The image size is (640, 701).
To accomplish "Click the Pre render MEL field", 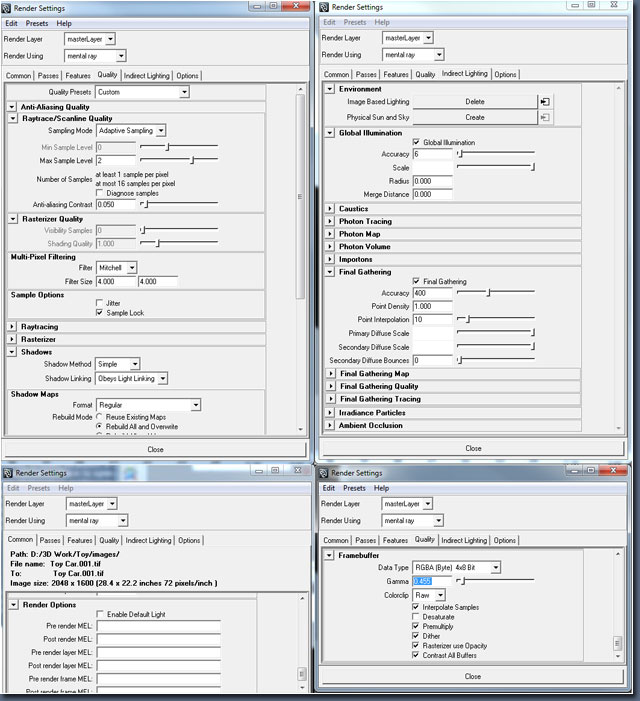I will (159, 626).
